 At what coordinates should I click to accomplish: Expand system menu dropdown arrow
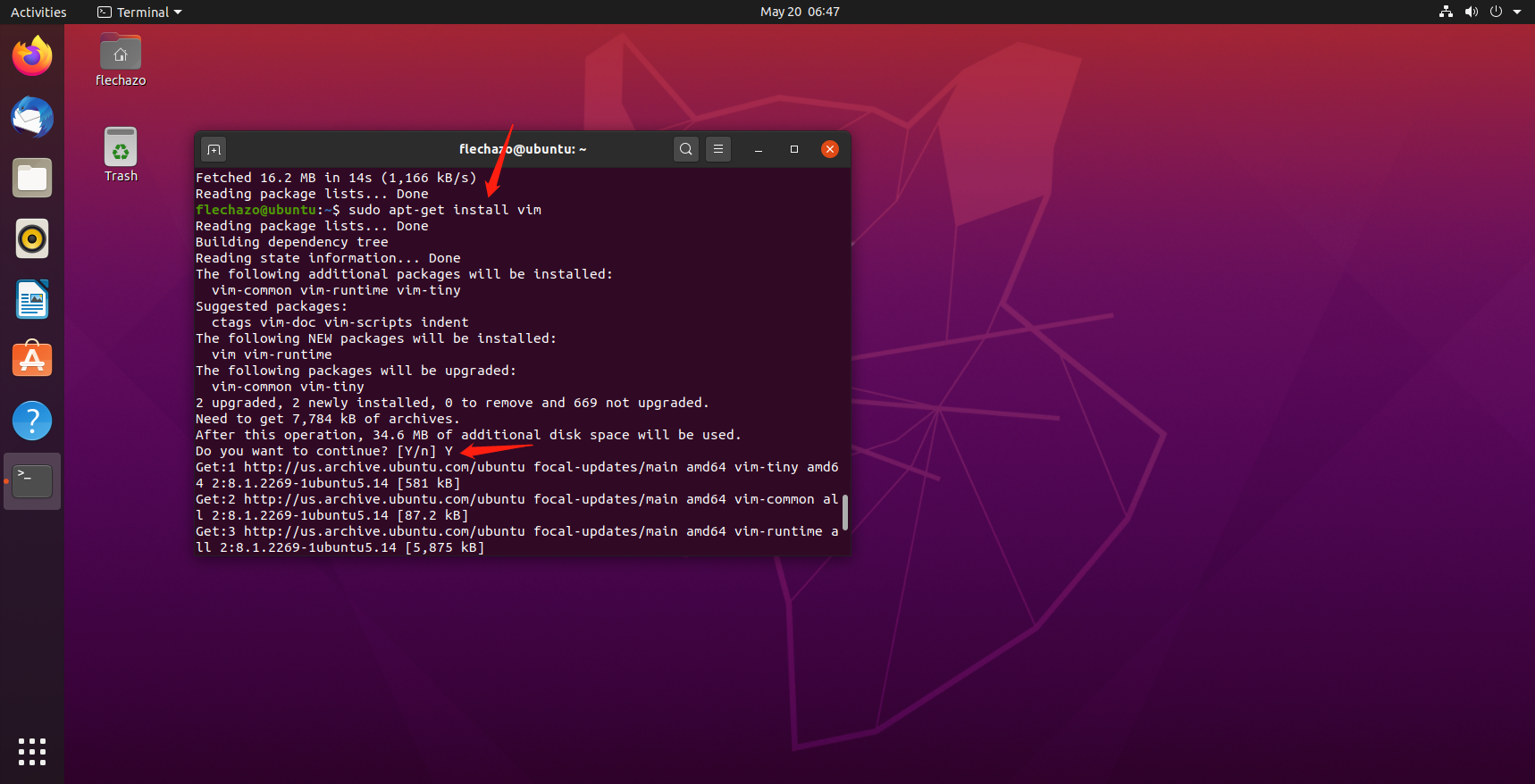coord(1517,12)
